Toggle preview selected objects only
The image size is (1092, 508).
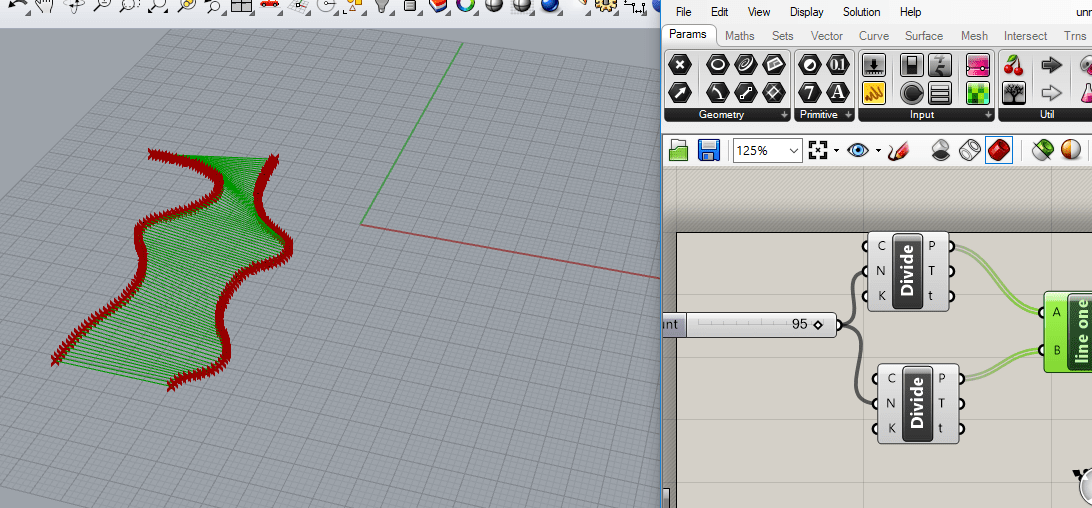1043,150
